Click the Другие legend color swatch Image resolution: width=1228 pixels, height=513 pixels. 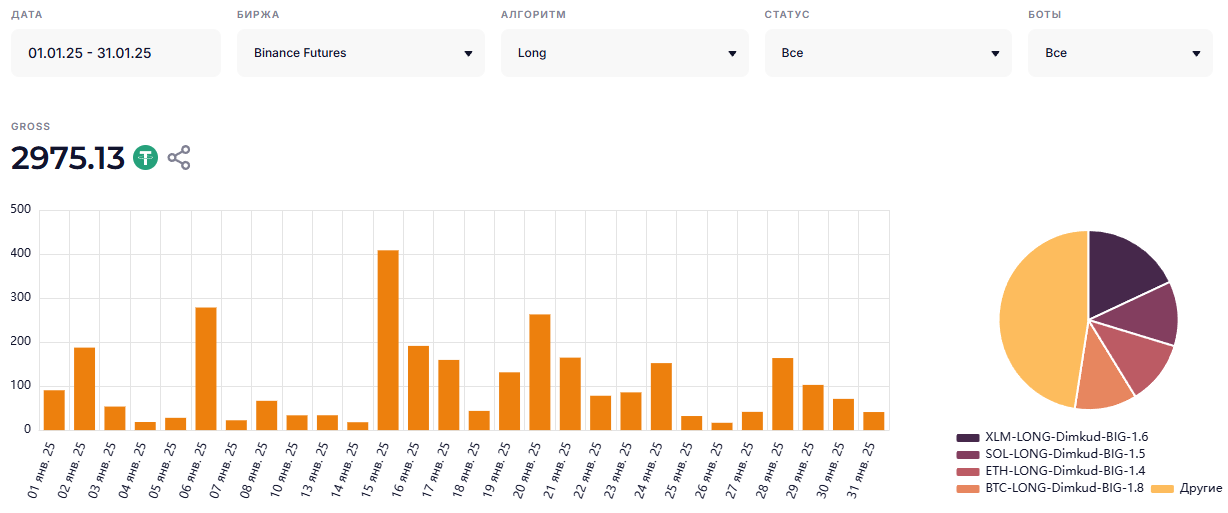[x=1163, y=488]
